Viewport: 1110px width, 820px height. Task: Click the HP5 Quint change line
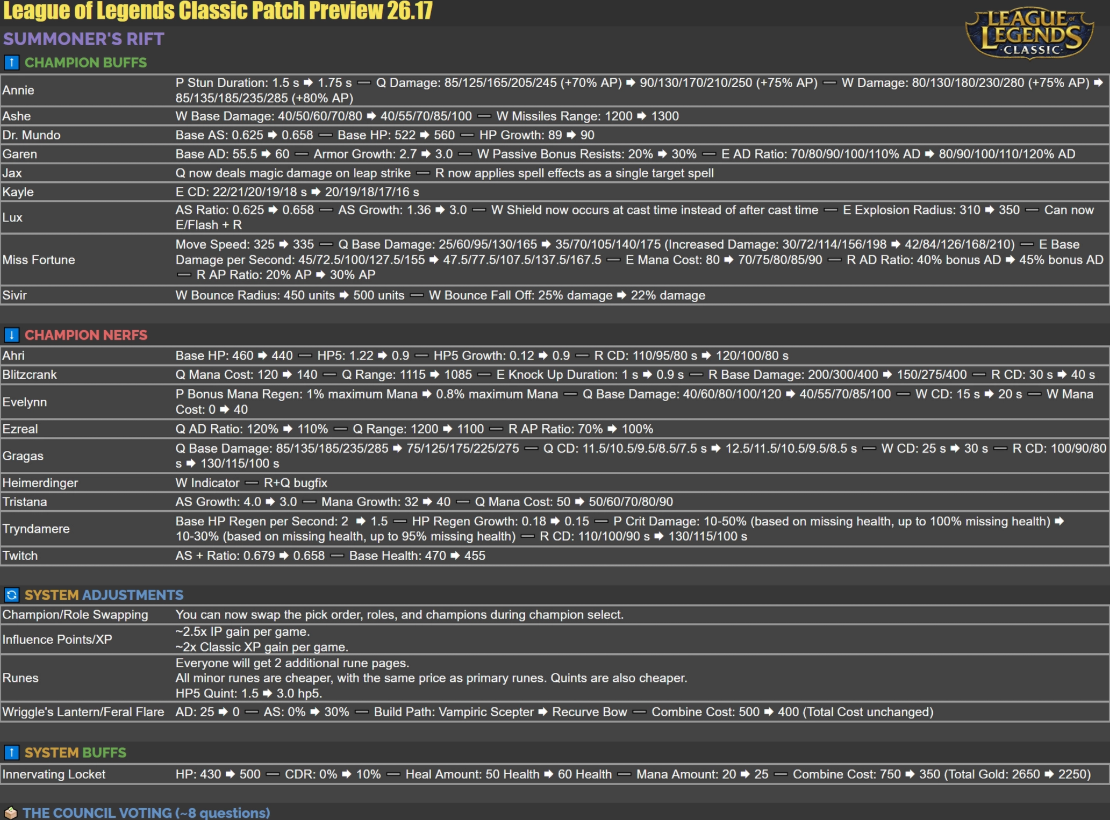[248, 693]
